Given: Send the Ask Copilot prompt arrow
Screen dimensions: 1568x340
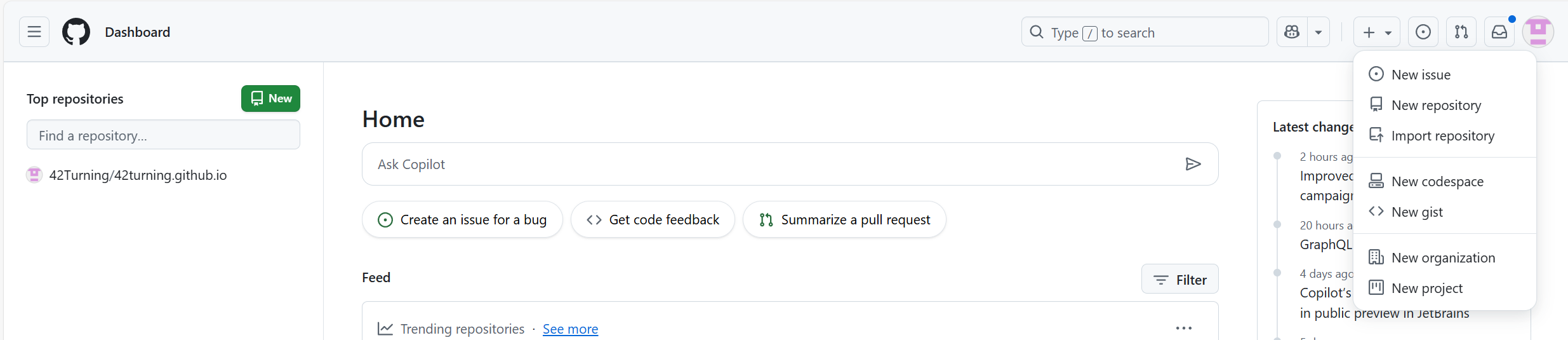Looking at the screenshot, I should (1193, 165).
